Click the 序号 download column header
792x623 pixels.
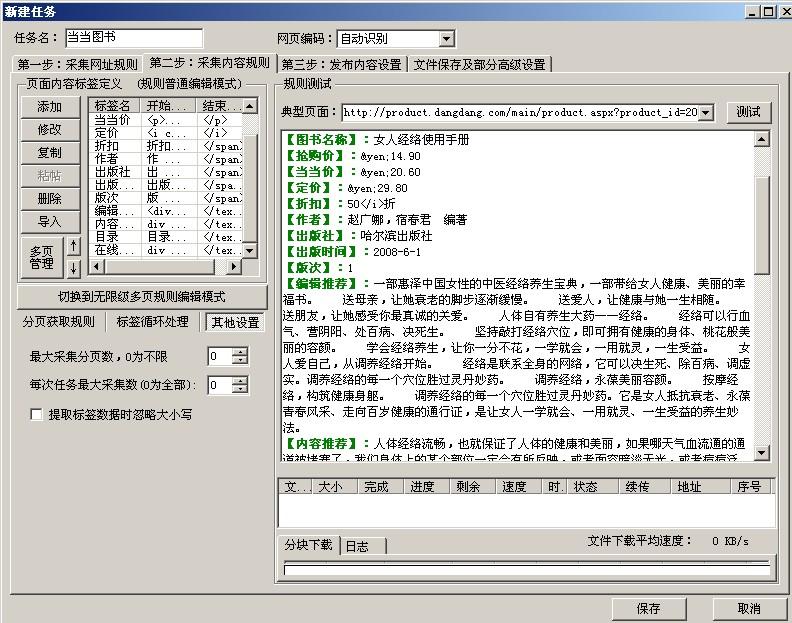pyautogui.click(x=751, y=486)
